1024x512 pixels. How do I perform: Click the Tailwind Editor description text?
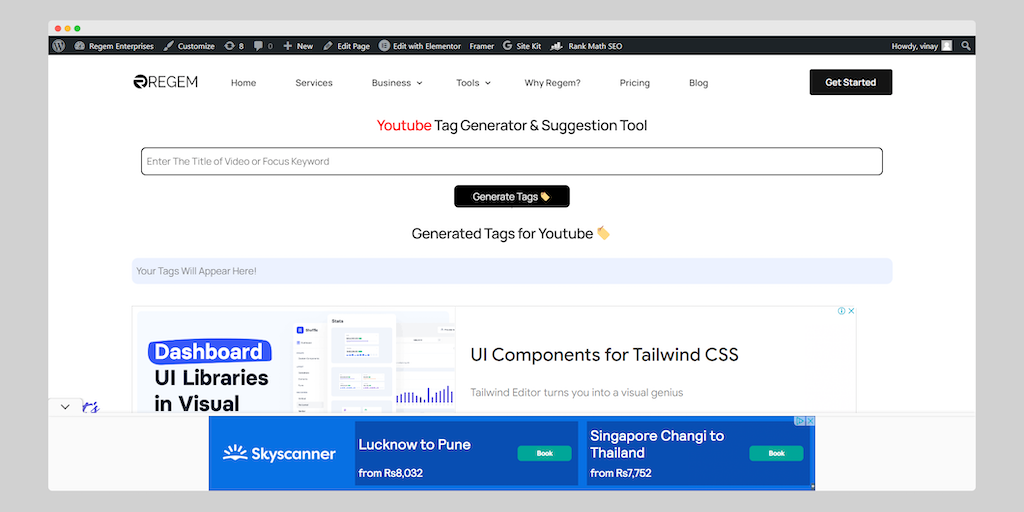pyautogui.click(x=577, y=392)
